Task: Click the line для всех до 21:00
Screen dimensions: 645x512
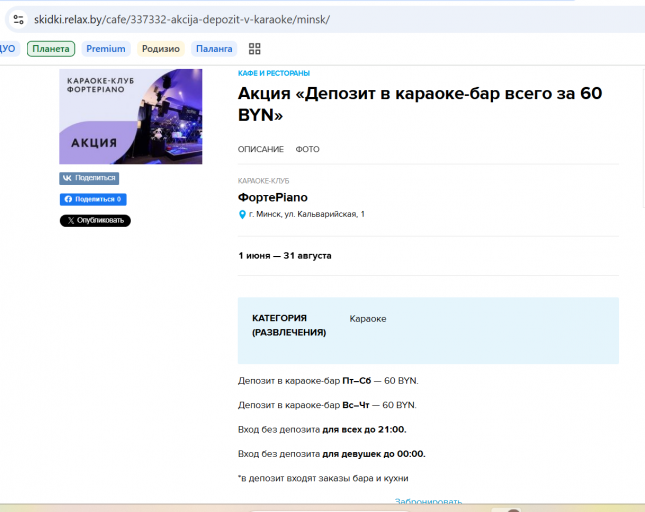Action: pyautogui.click(x=322, y=430)
